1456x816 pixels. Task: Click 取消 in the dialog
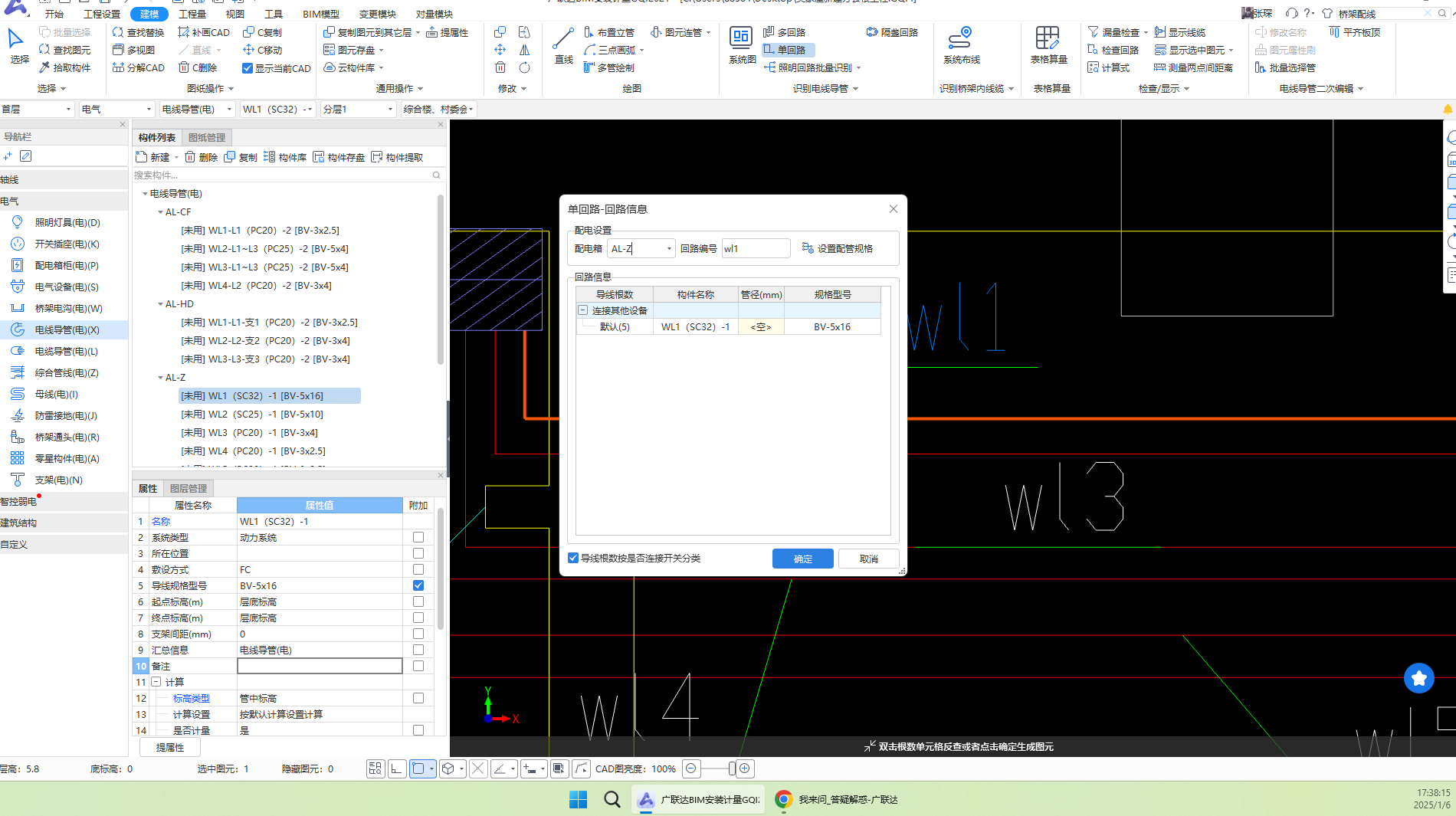point(868,559)
